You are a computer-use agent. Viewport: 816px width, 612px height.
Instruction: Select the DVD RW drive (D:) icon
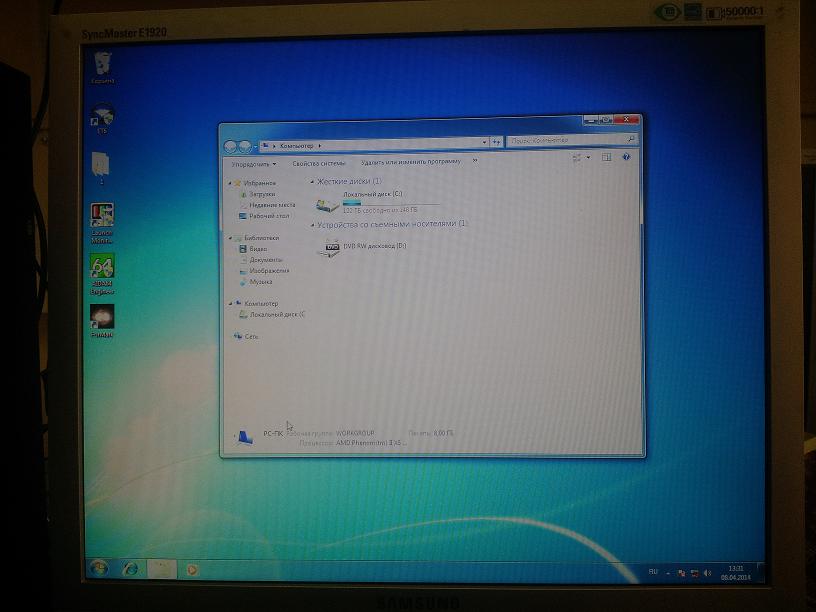tap(329, 246)
